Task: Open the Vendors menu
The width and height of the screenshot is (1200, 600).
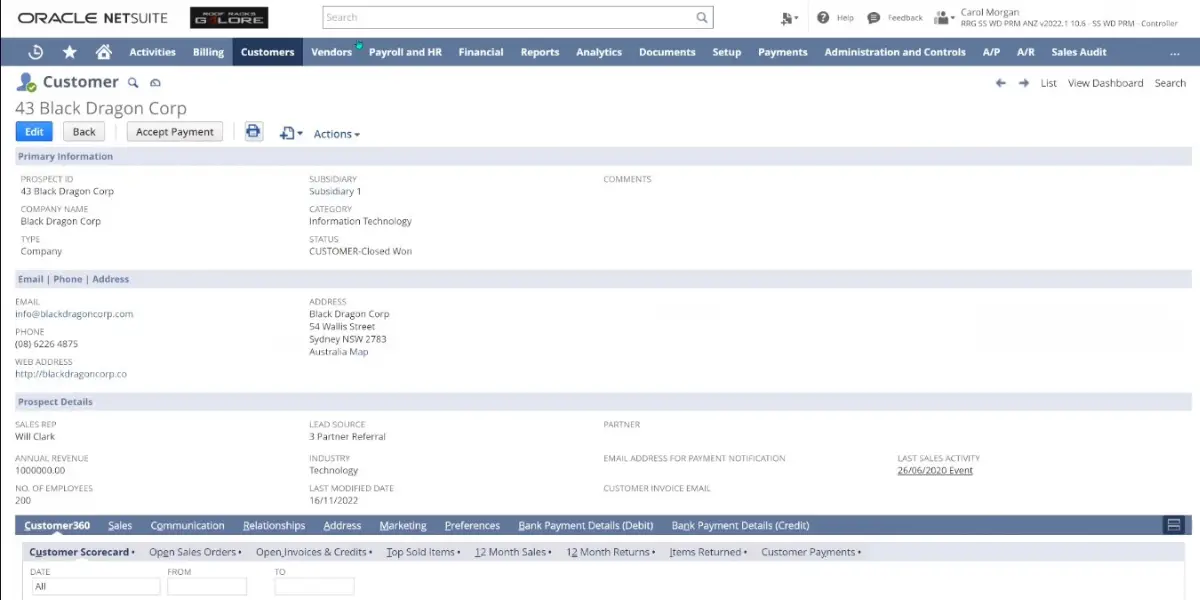Action: pos(331,52)
